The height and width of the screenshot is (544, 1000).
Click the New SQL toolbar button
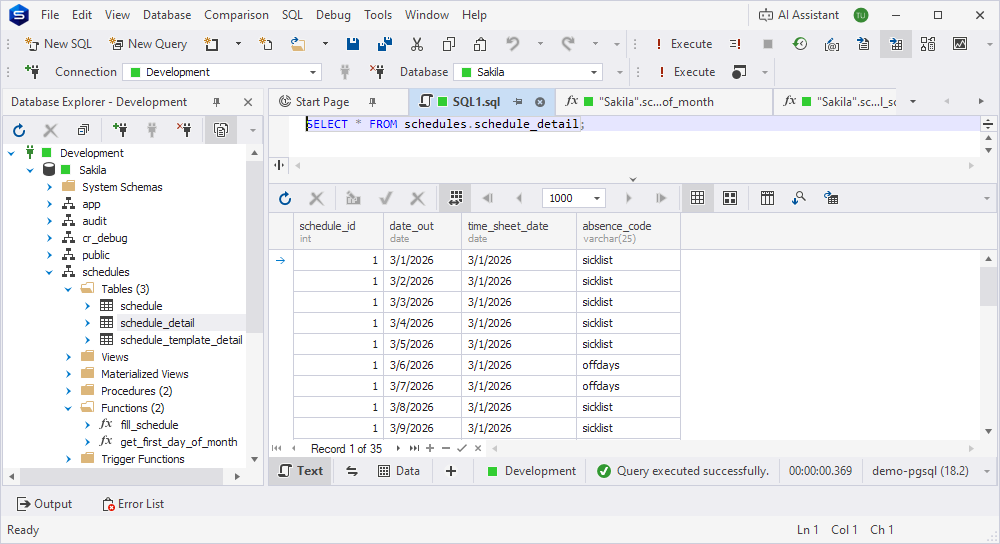58,44
